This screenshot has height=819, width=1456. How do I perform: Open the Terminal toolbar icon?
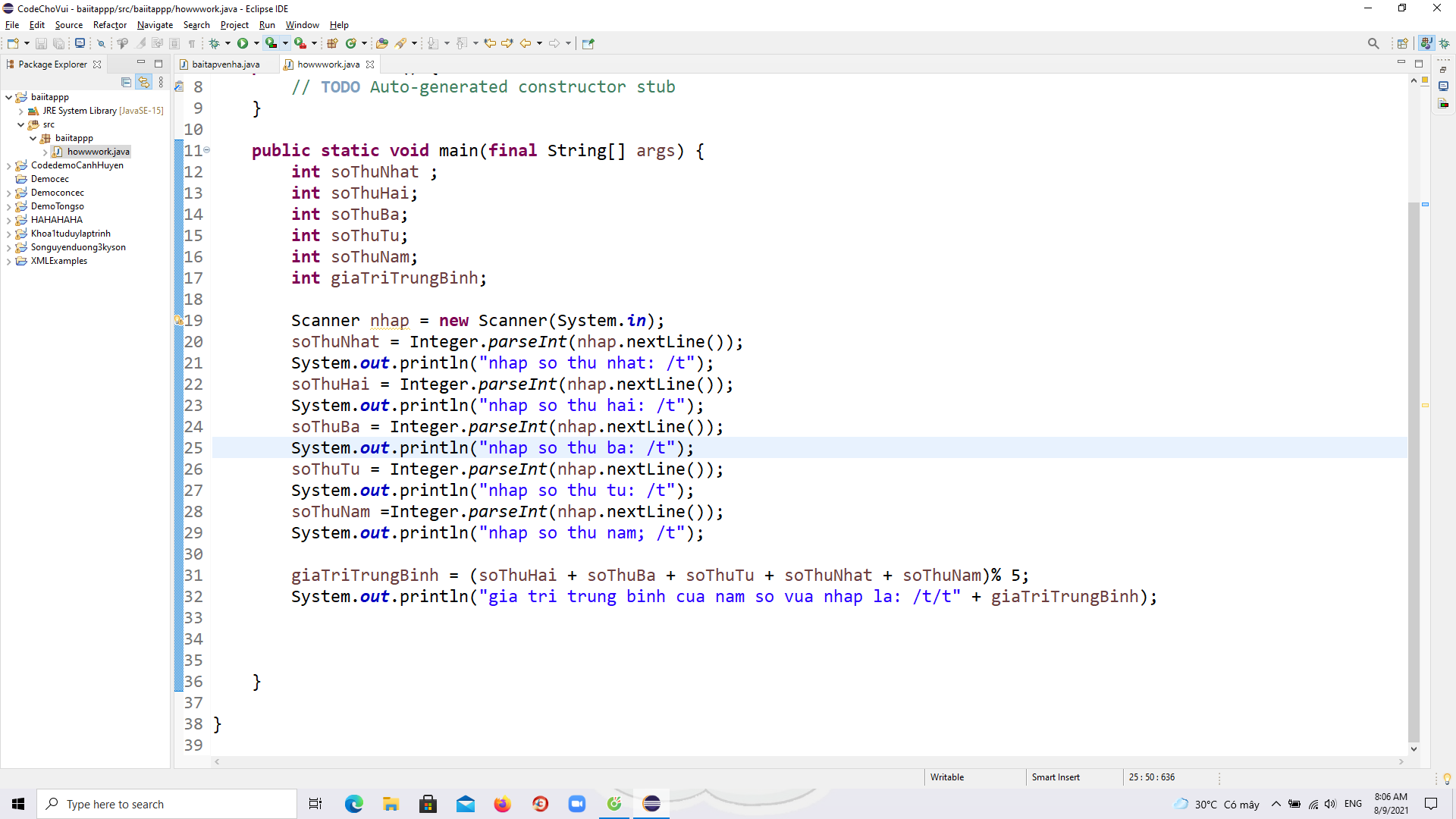pos(80,43)
